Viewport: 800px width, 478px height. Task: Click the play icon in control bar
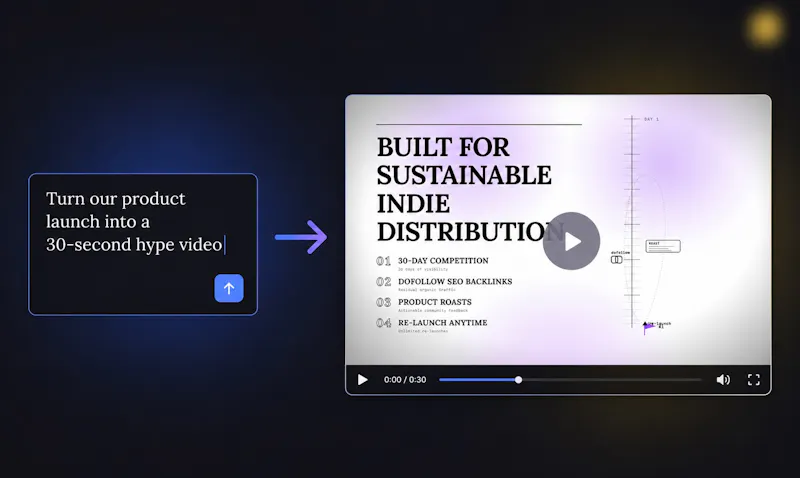363,380
